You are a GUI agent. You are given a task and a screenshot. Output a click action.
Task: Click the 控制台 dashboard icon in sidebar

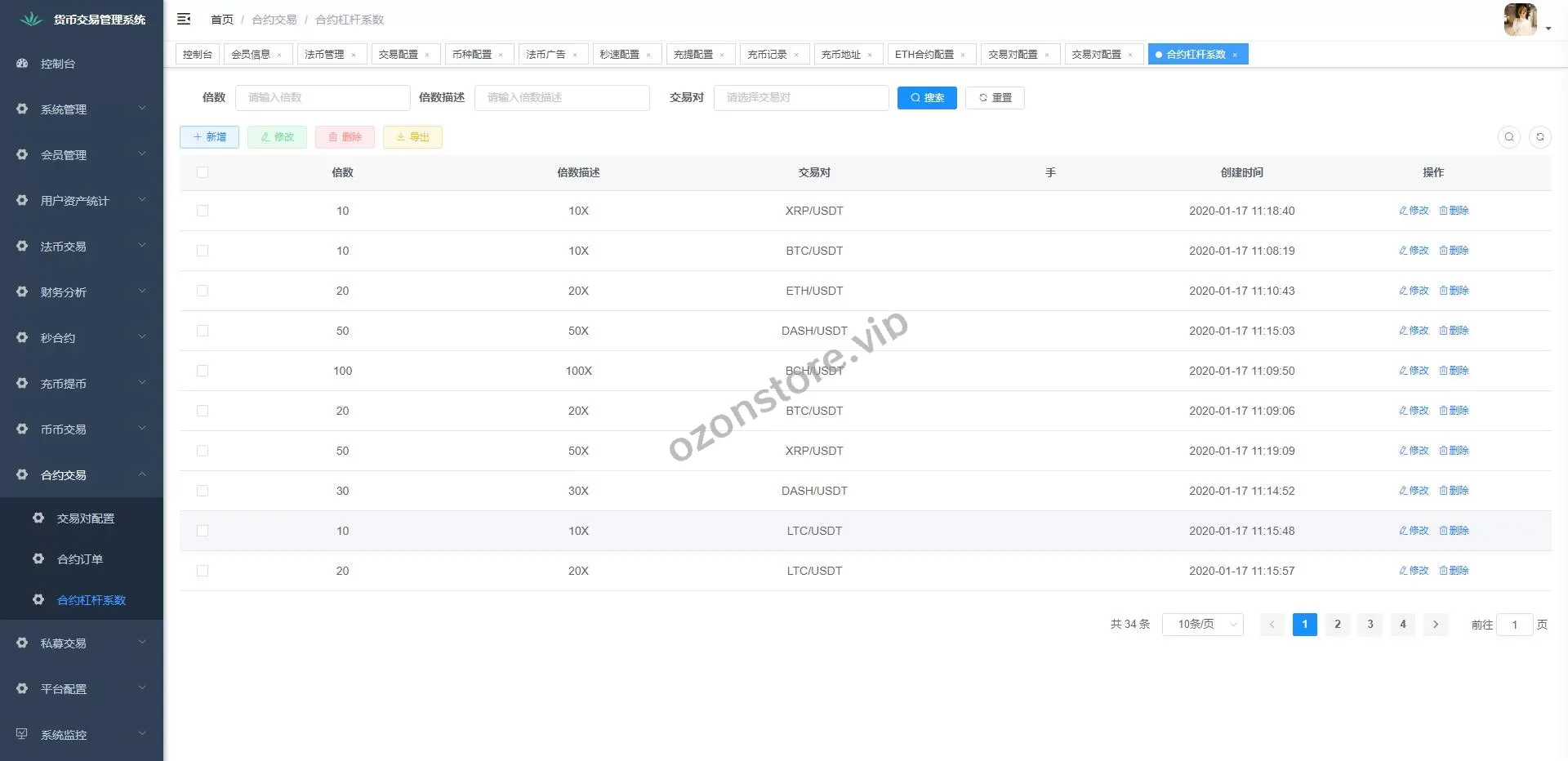tap(23, 64)
